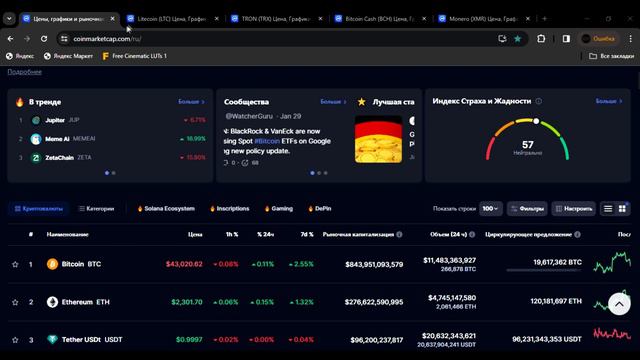
Task: Click the Настроить button
Action: (573, 209)
